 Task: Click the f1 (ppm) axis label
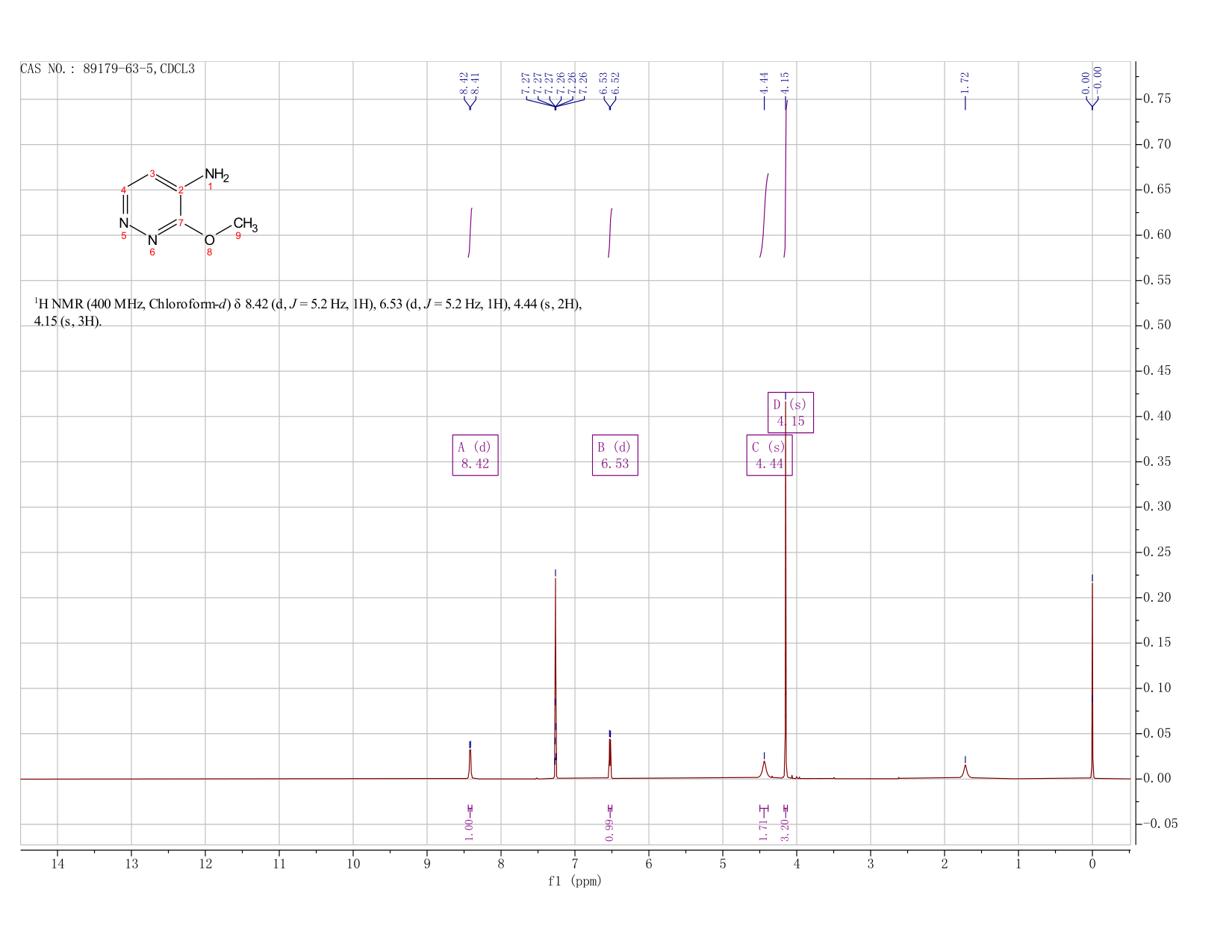click(x=575, y=881)
